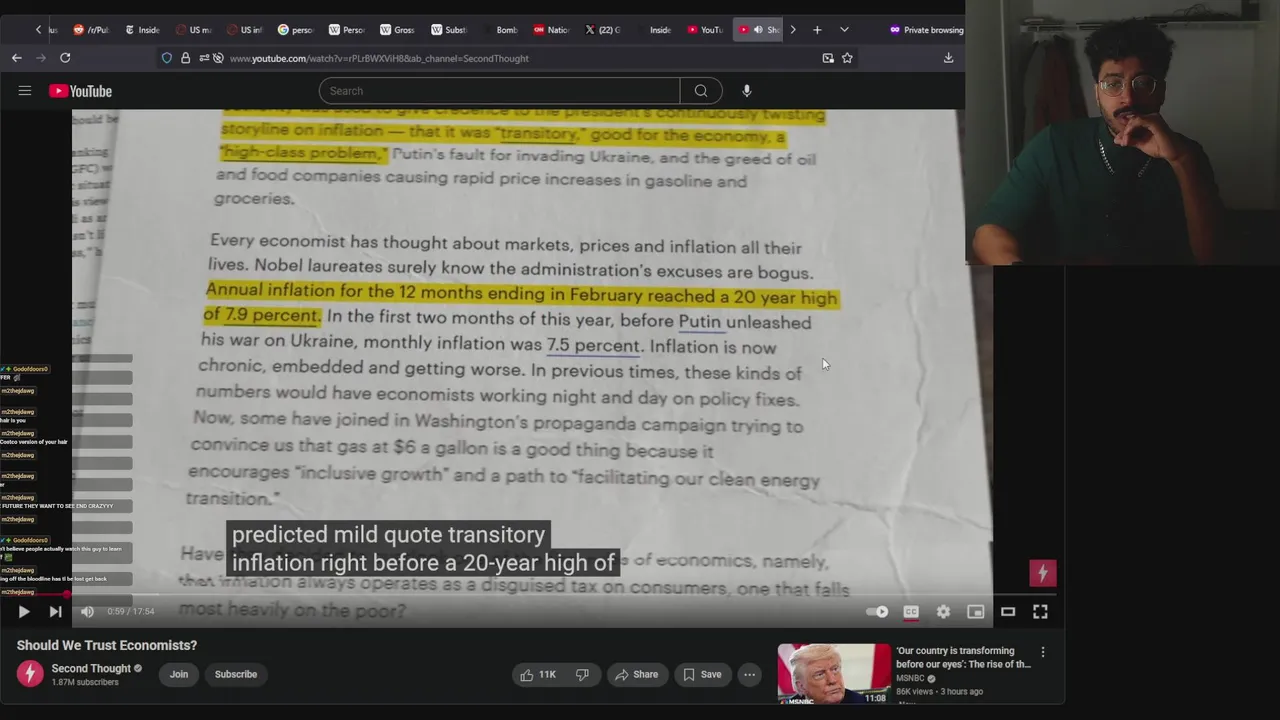Open browser downloads panel
Image resolution: width=1280 pixels, height=720 pixels.
948,58
